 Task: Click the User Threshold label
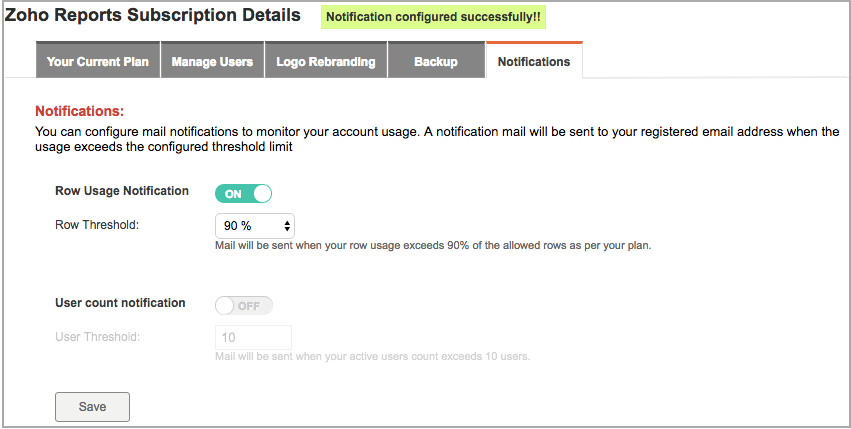pos(98,336)
